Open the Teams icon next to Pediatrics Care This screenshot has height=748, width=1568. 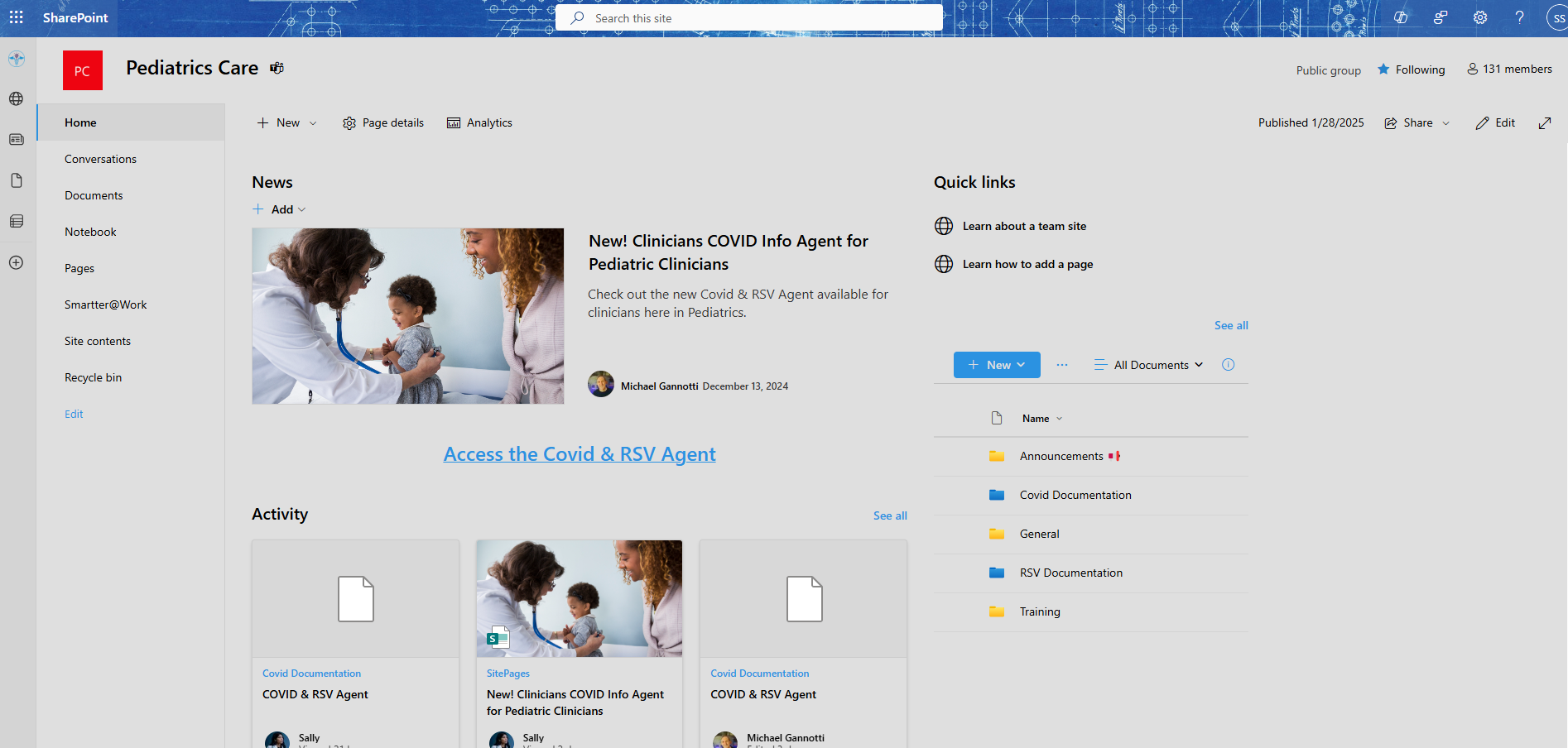pos(277,68)
